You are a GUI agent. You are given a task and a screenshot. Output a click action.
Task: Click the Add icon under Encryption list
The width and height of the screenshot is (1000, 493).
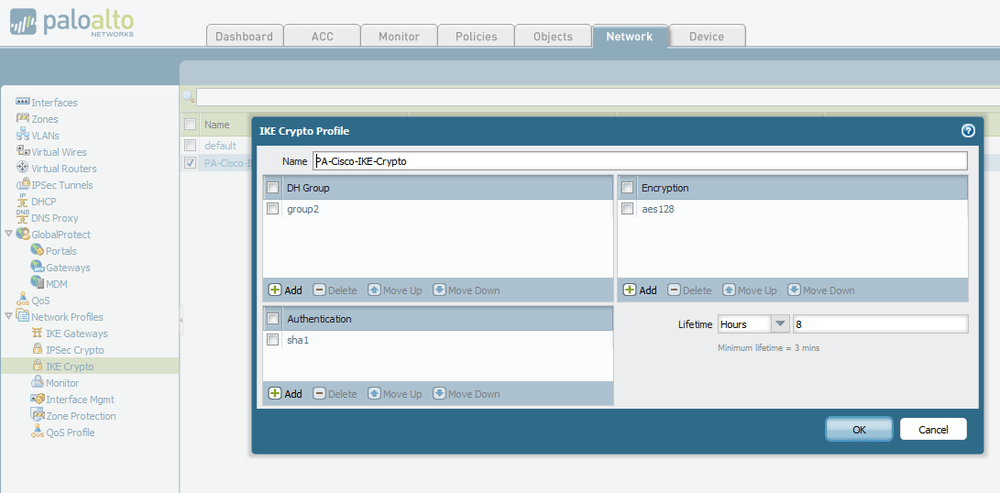630,290
